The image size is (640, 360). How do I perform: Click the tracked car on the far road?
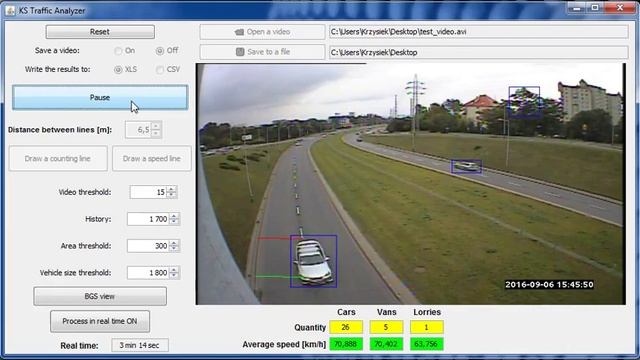467,167
